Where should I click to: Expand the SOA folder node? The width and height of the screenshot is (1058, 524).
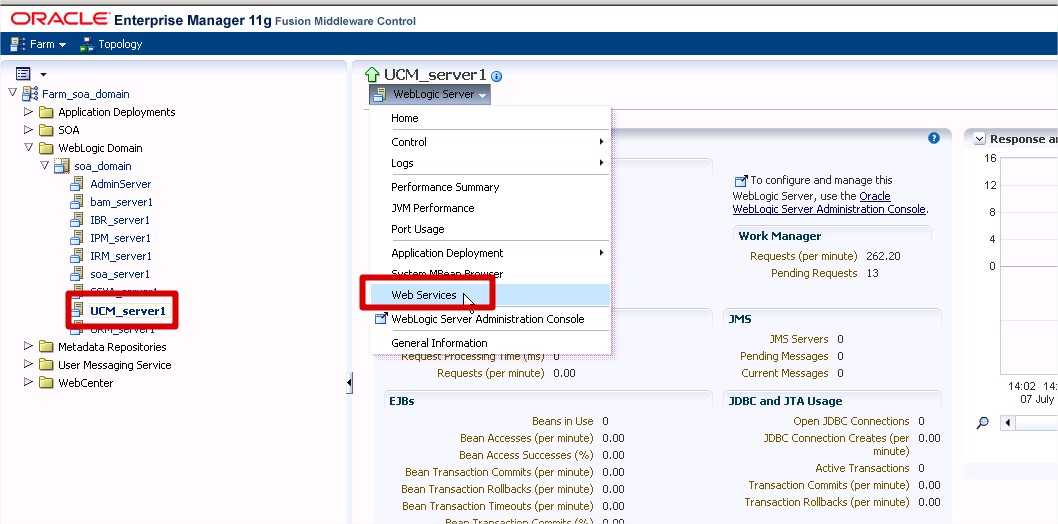(x=29, y=130)
